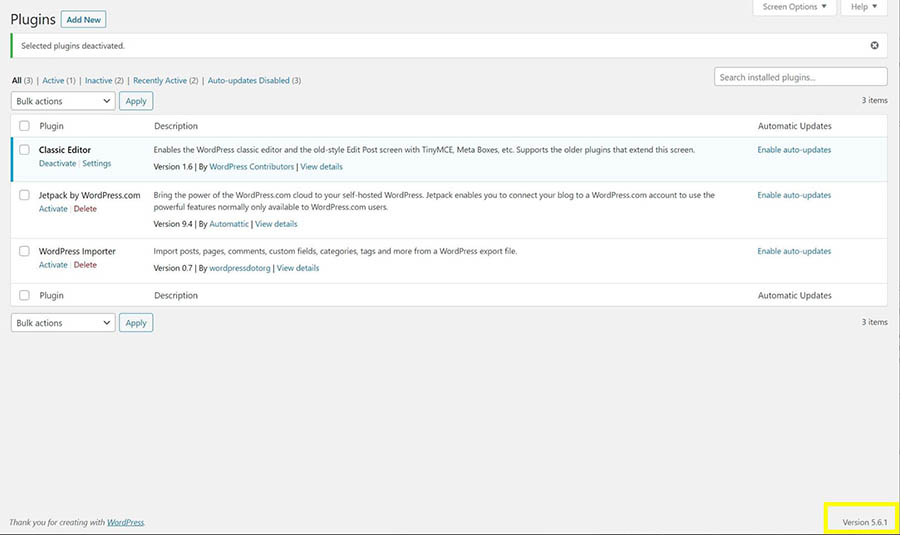
Task: Tick the WordPress Importer checkbox
Action: coord(25,252)
